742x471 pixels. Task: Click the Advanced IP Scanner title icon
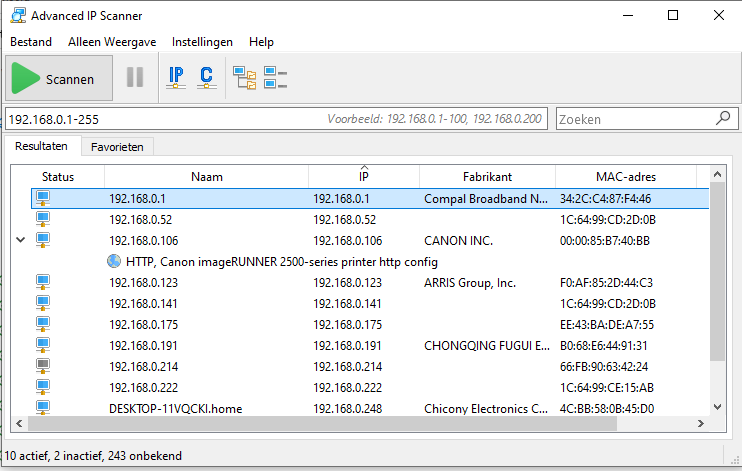coord(18,15)
